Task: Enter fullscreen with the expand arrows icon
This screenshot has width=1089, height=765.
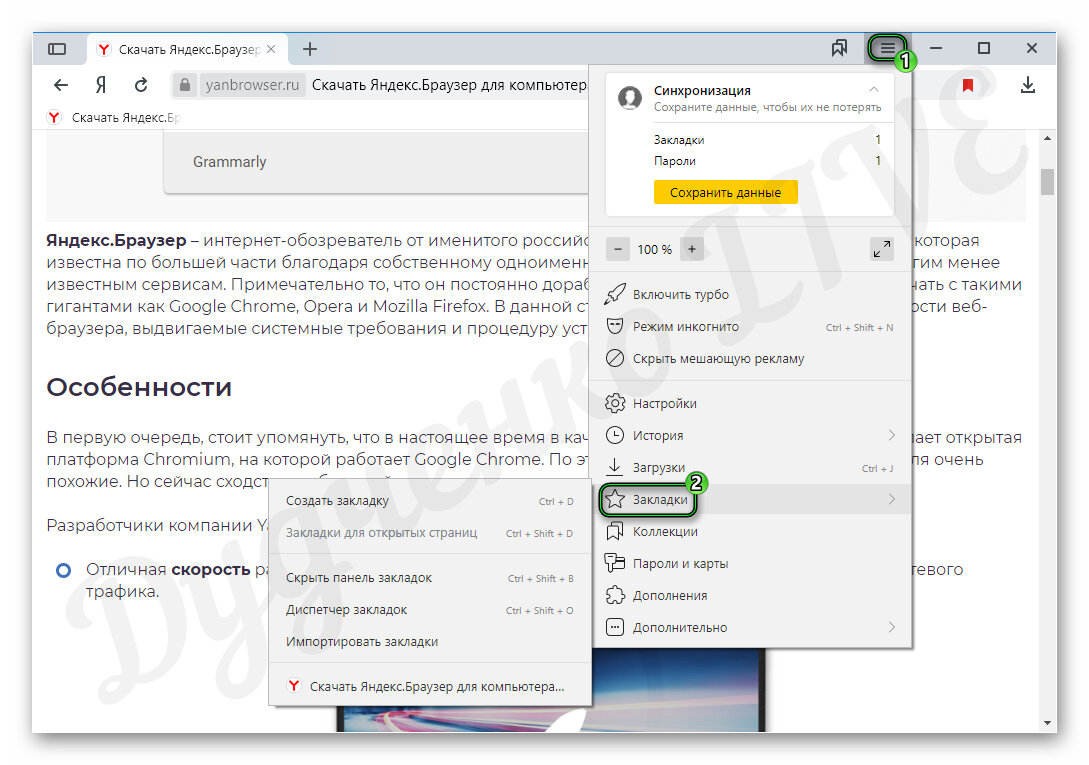Action: [x=881, y=249]
